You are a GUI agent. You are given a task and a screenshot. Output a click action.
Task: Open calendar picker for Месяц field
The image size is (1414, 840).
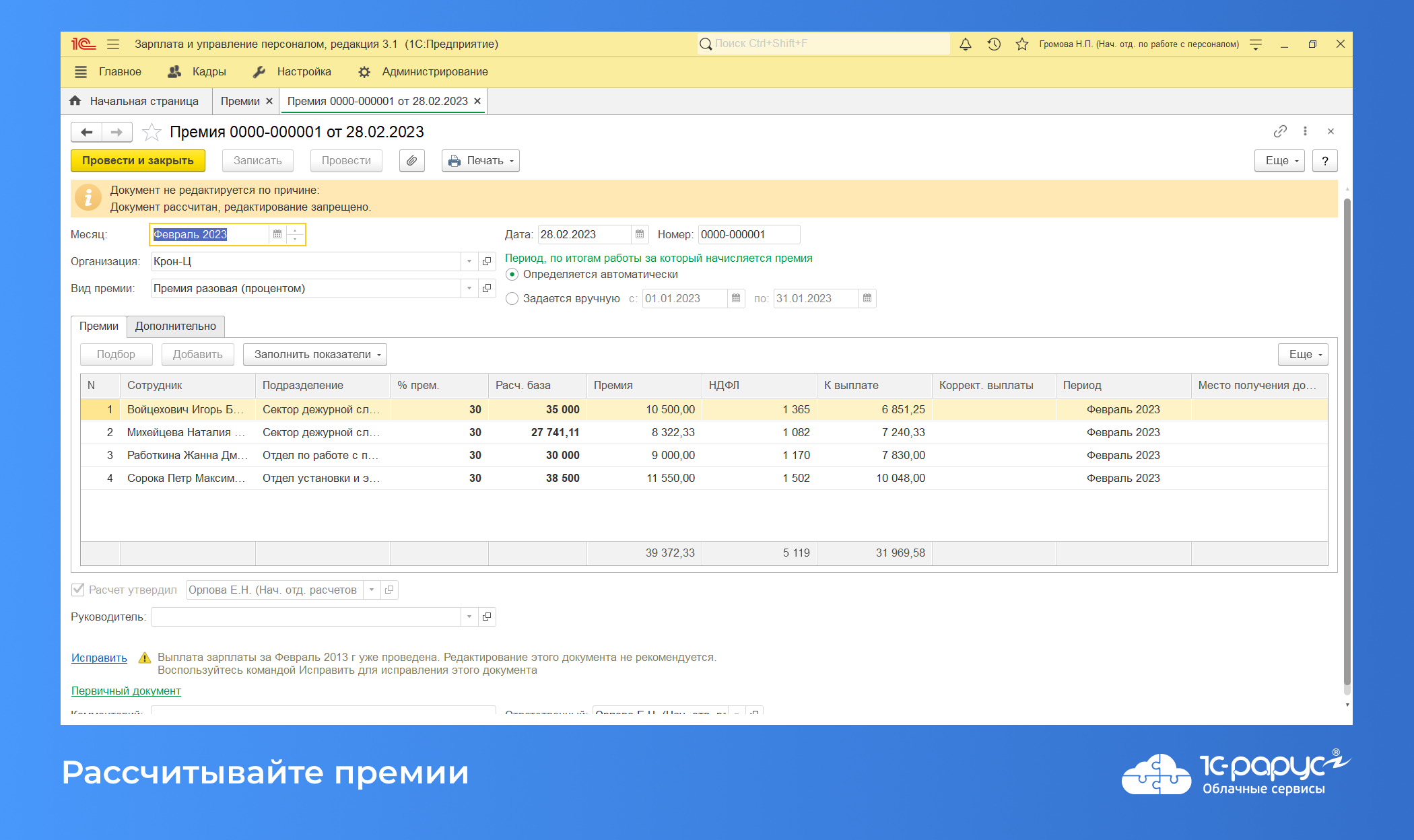pyautogui.click(x=277, y=234)
